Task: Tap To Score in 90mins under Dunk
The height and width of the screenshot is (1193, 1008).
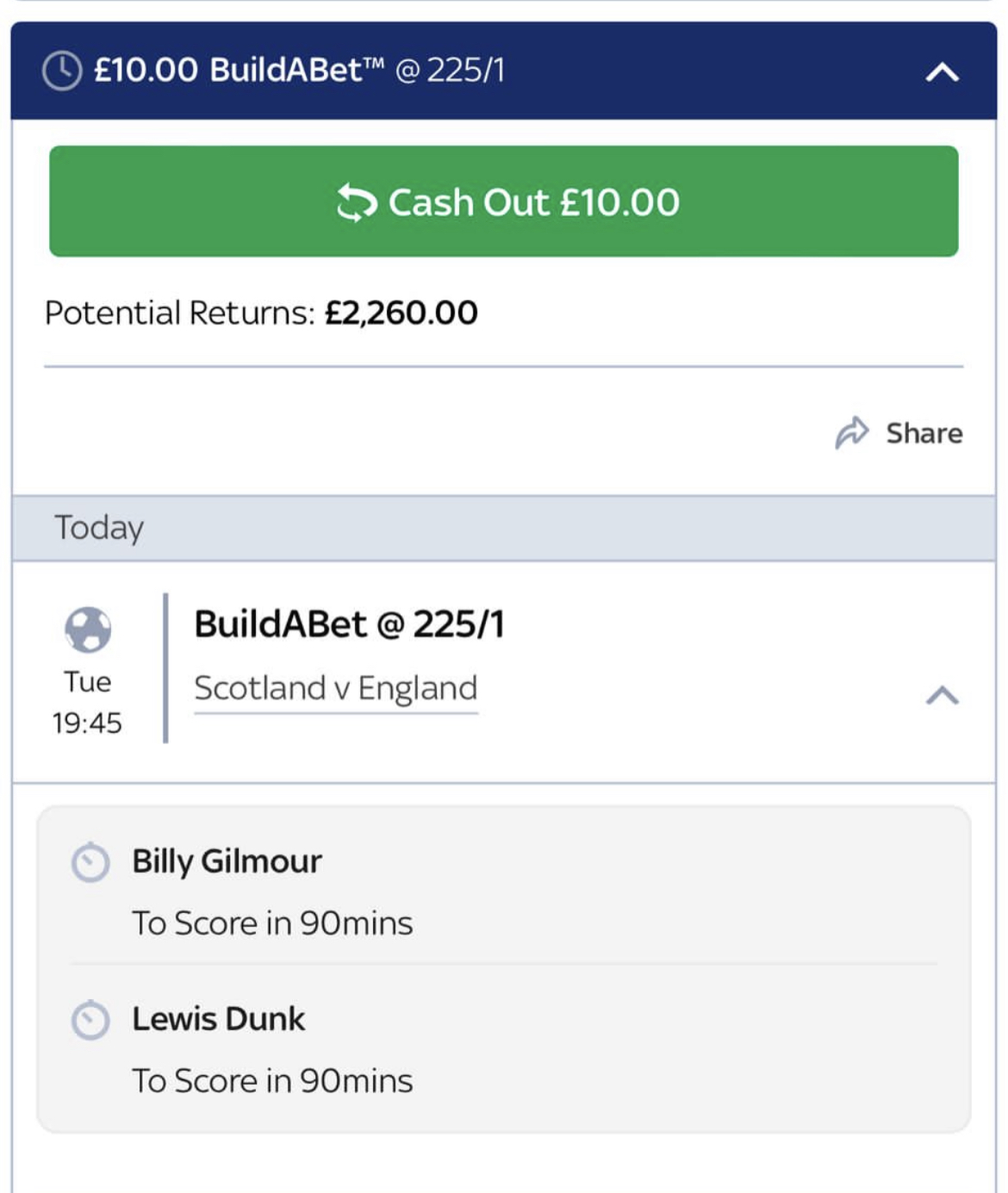Action: point(272,1081)
